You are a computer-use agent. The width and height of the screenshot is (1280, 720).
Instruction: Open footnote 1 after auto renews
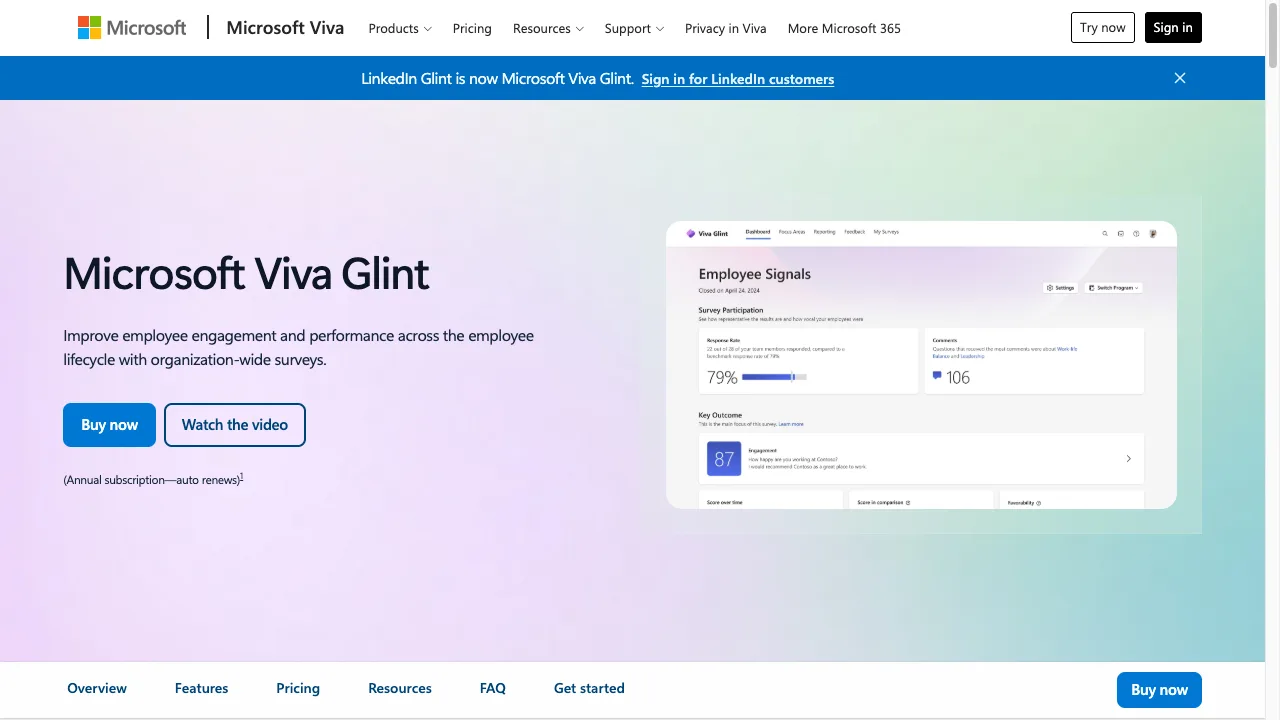(x=242, y=477)
